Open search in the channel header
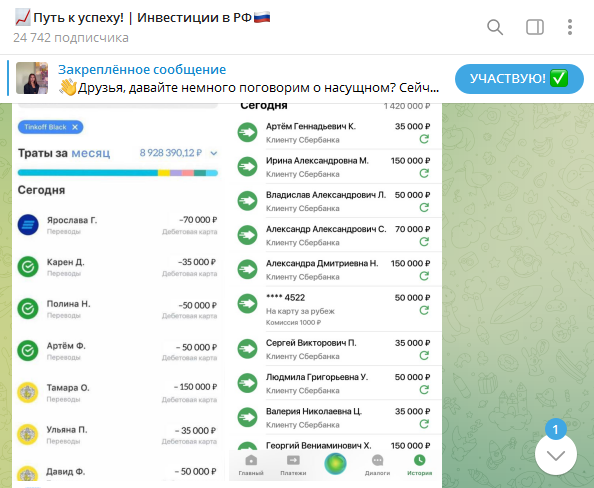This screenshot has height=488, width=594. click(495, 27)
